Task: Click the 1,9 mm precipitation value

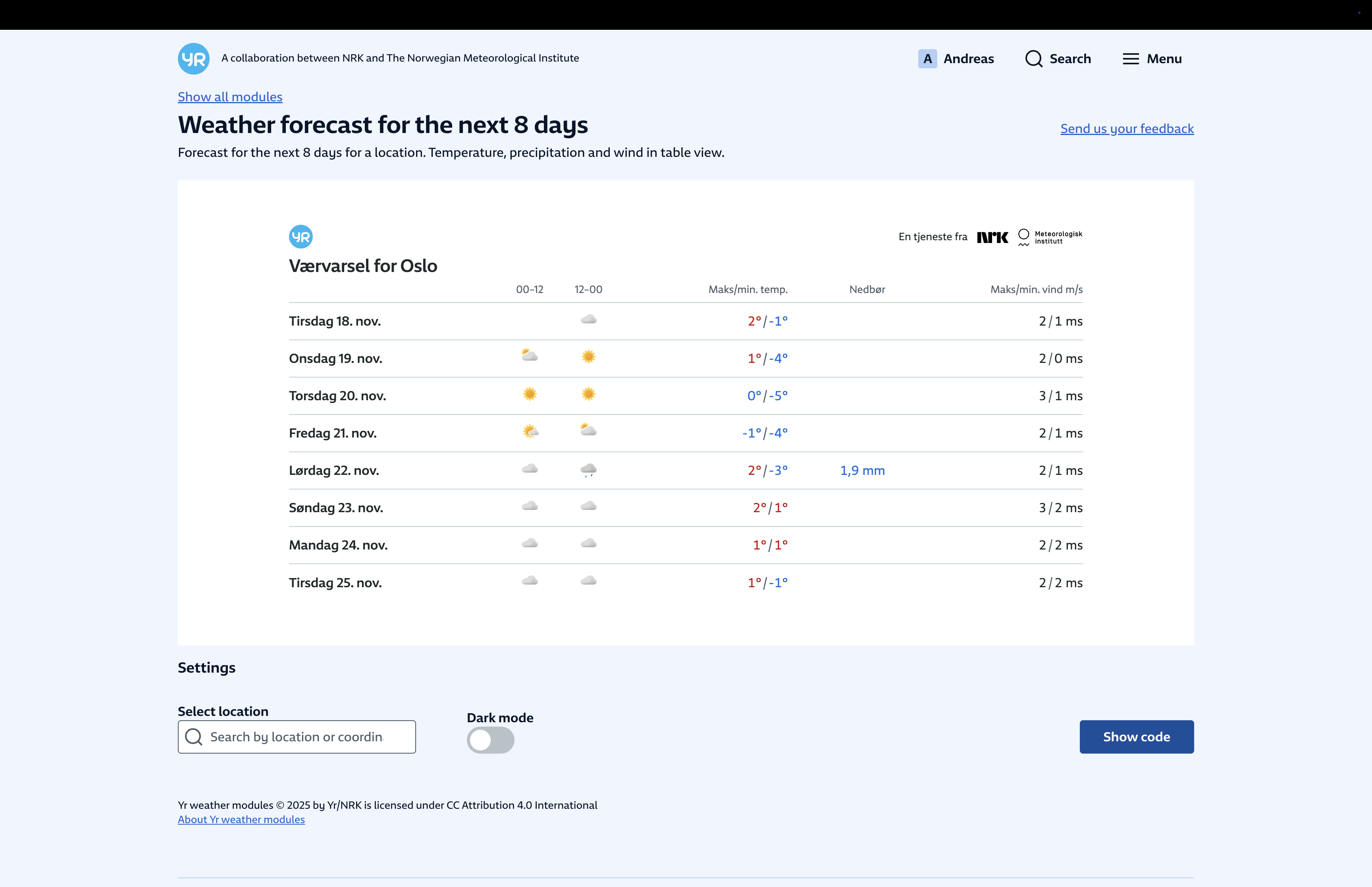Action: click(862, 470)
